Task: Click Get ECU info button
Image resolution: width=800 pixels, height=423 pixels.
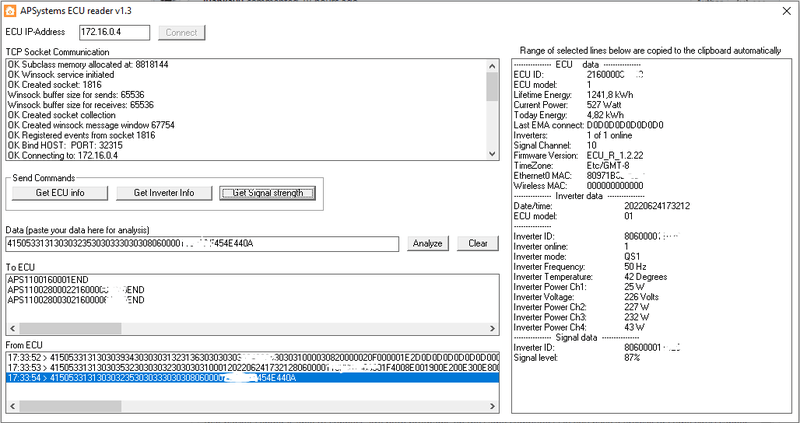Action: coord(60,193)
